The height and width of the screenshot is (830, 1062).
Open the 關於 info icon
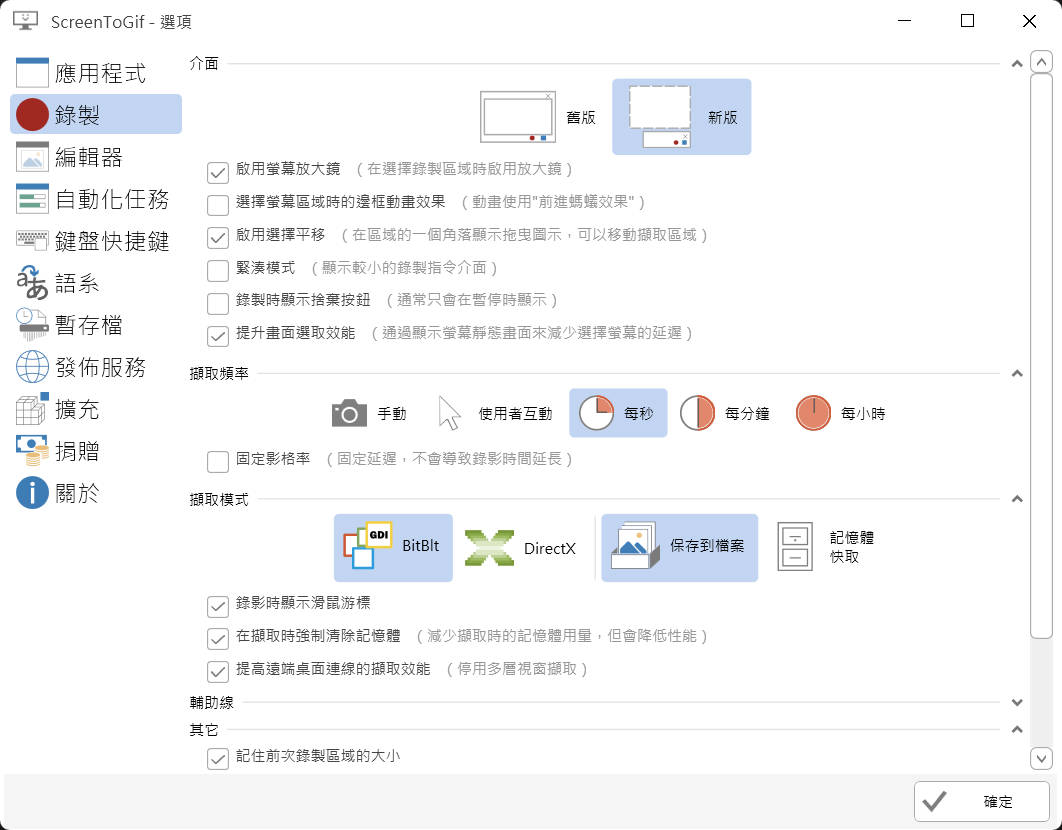32,493
